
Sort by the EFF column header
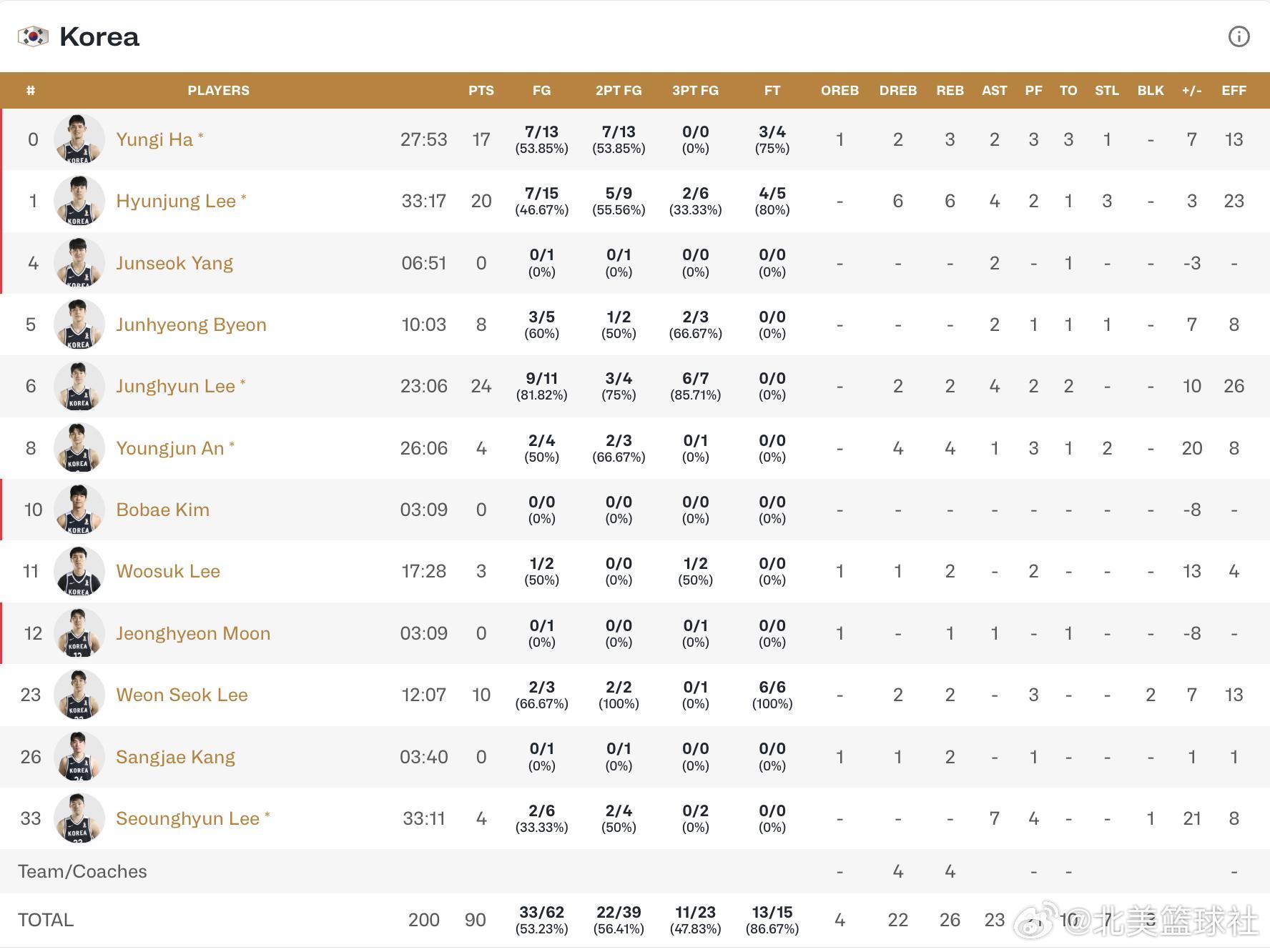click(x=1234, y=91)
